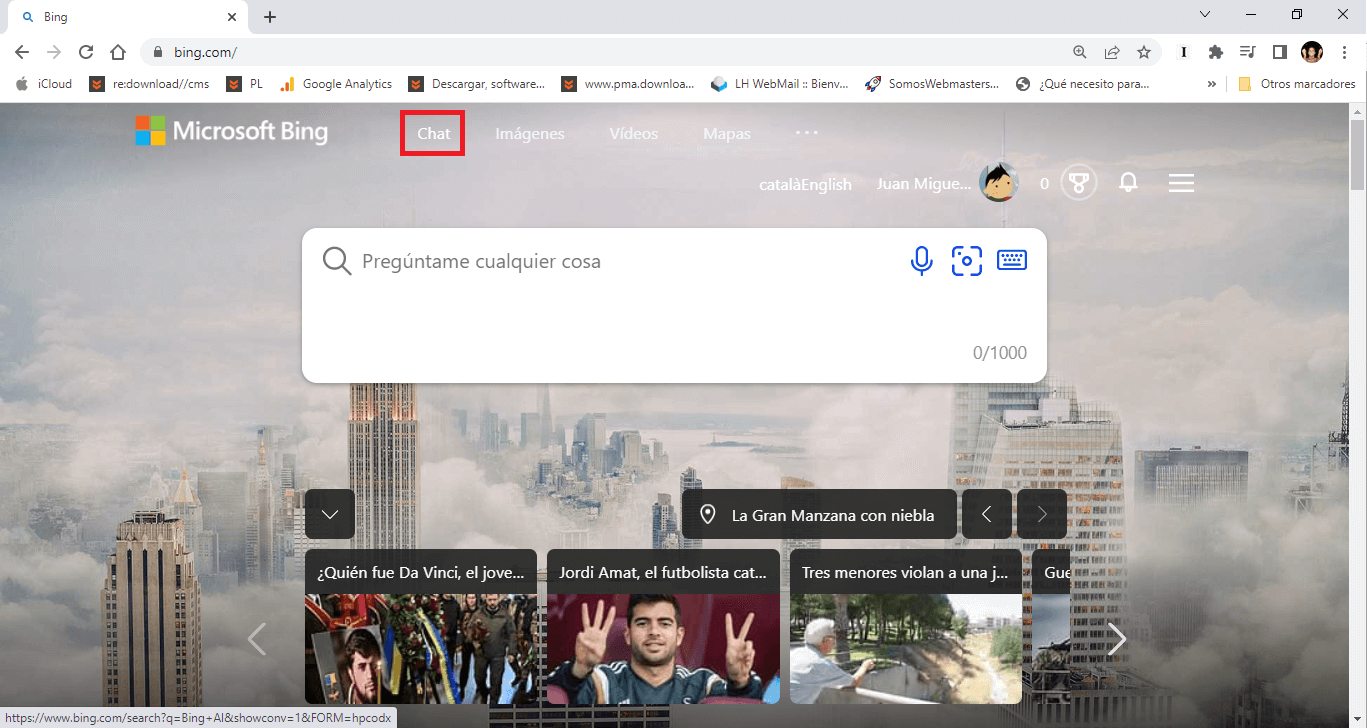The image size is (1367, 728).
Task: Bookmark this page with the star icon
Action: pyautogui.click(x=1144, y=52)
